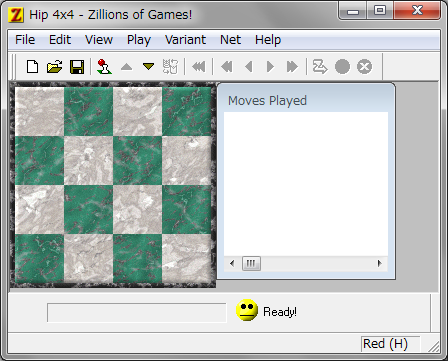The width and height of the screenshot is (448, 361).
Task: Click the joystick select game icon
Action: pyautogui.click(x=104, y=67)
